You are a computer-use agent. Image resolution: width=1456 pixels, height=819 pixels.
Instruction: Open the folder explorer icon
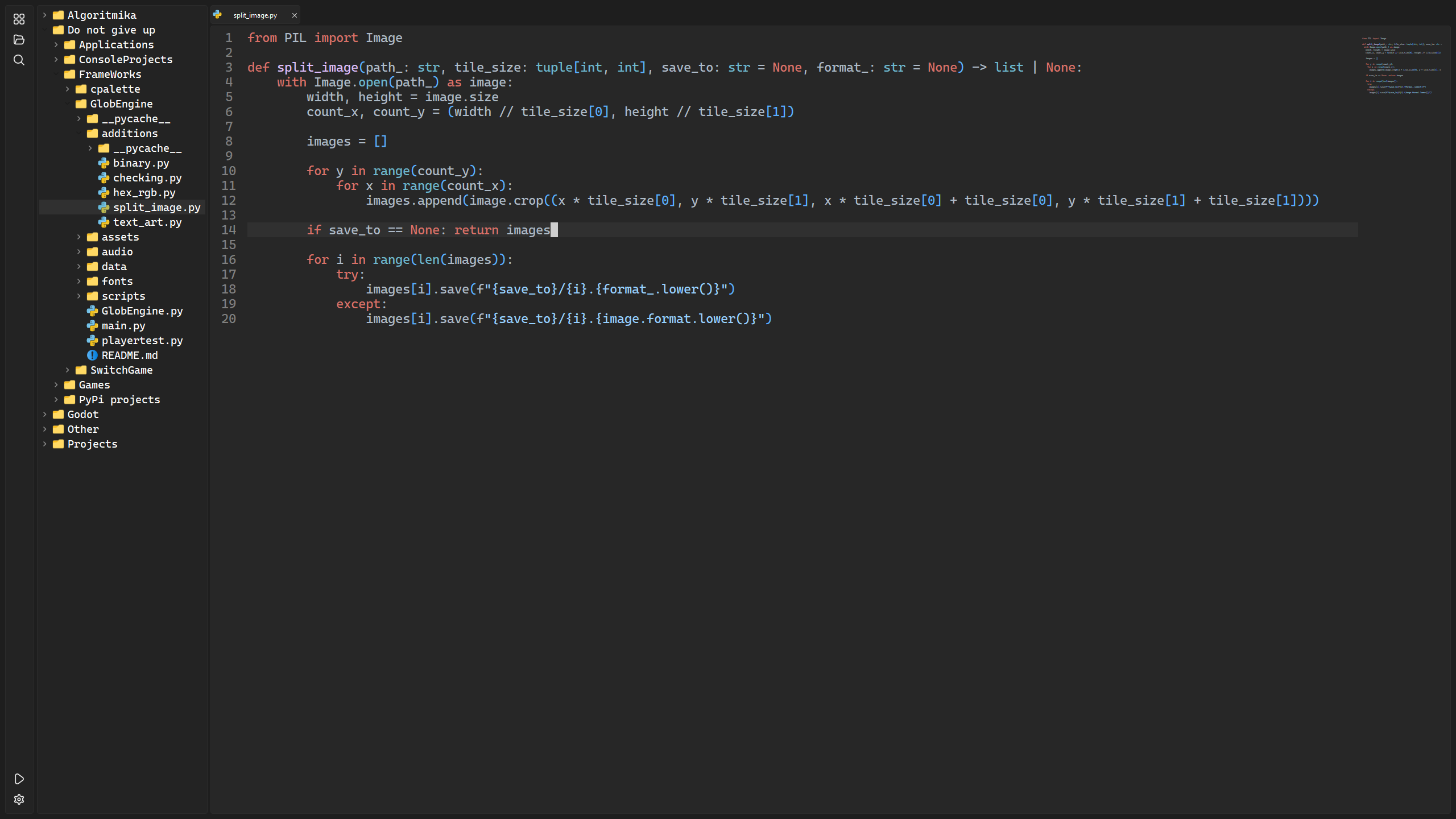(19, 40)
